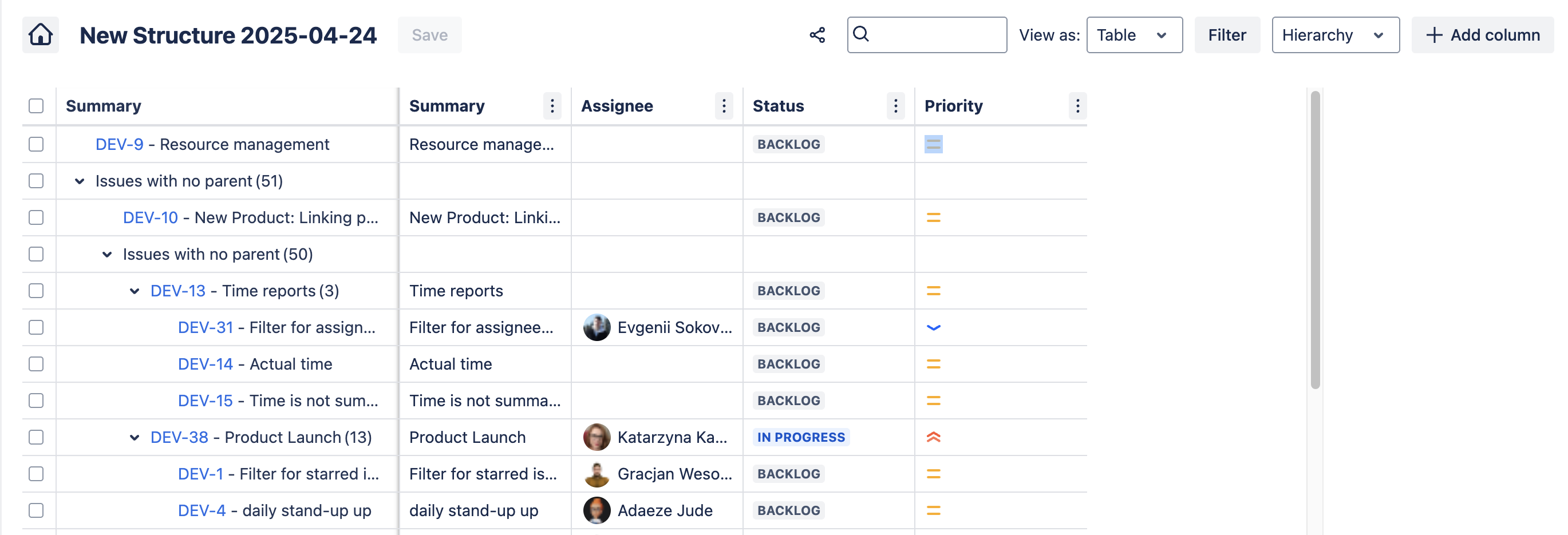This screenshot has height=535, width=1568.
Task: Open the second Summary column options menu
Action: [551, 106]
